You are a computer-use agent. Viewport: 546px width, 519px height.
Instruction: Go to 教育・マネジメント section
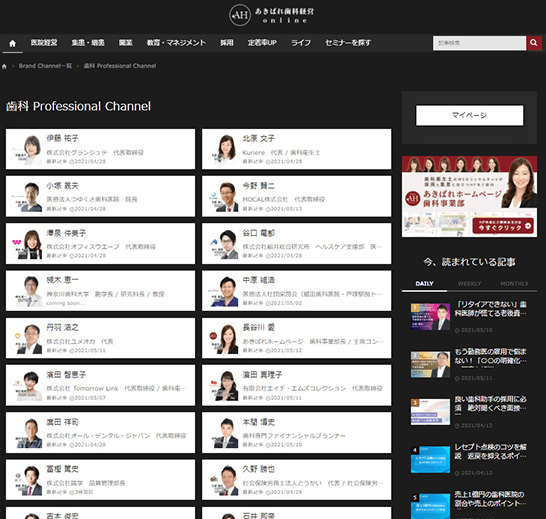(176, 43)
